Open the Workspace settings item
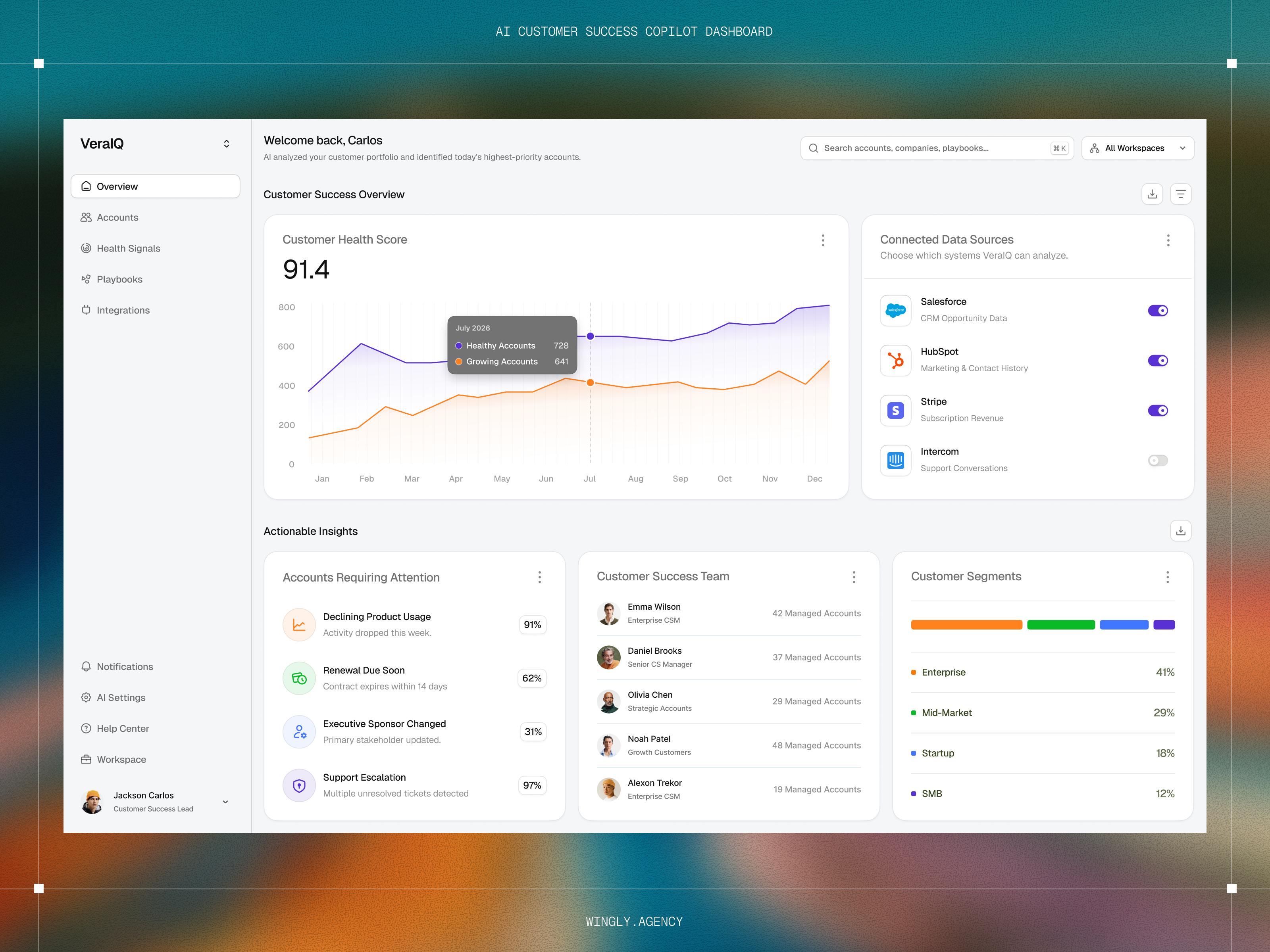Image resolution: width=1270 pixels, height=952 pixels. 155,760
